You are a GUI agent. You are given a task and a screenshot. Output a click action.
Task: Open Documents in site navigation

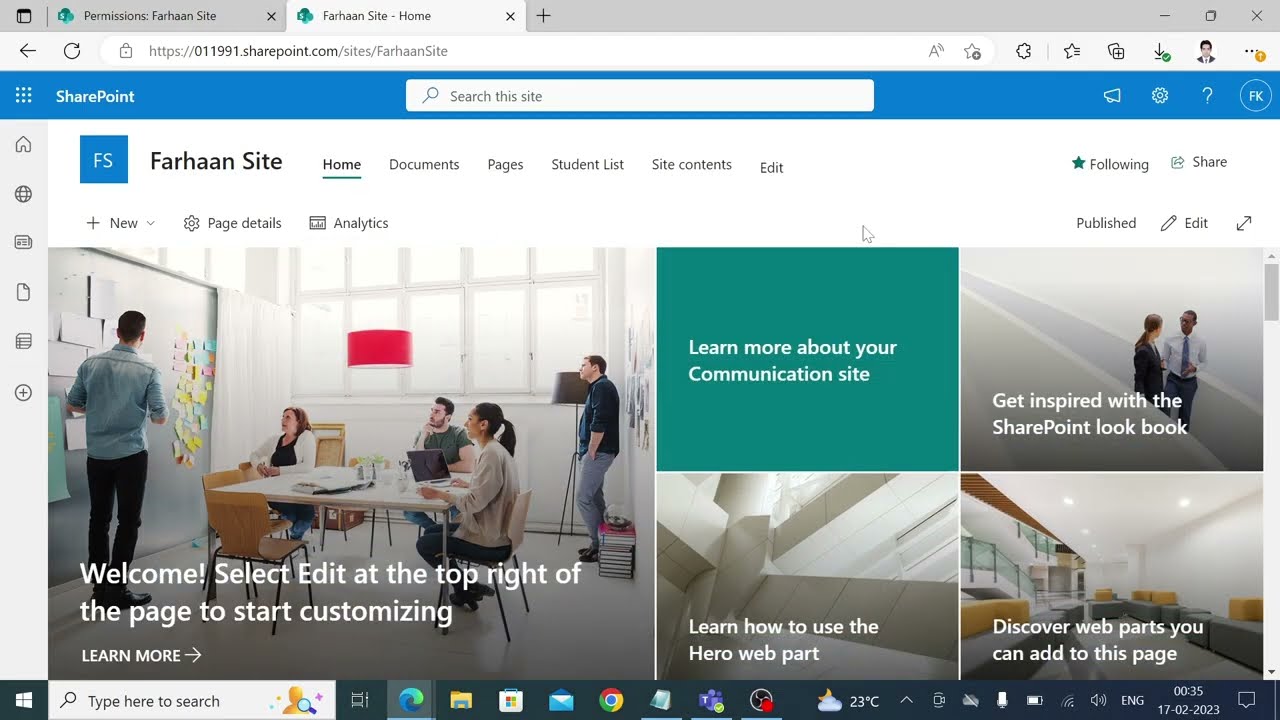[424, 165]
